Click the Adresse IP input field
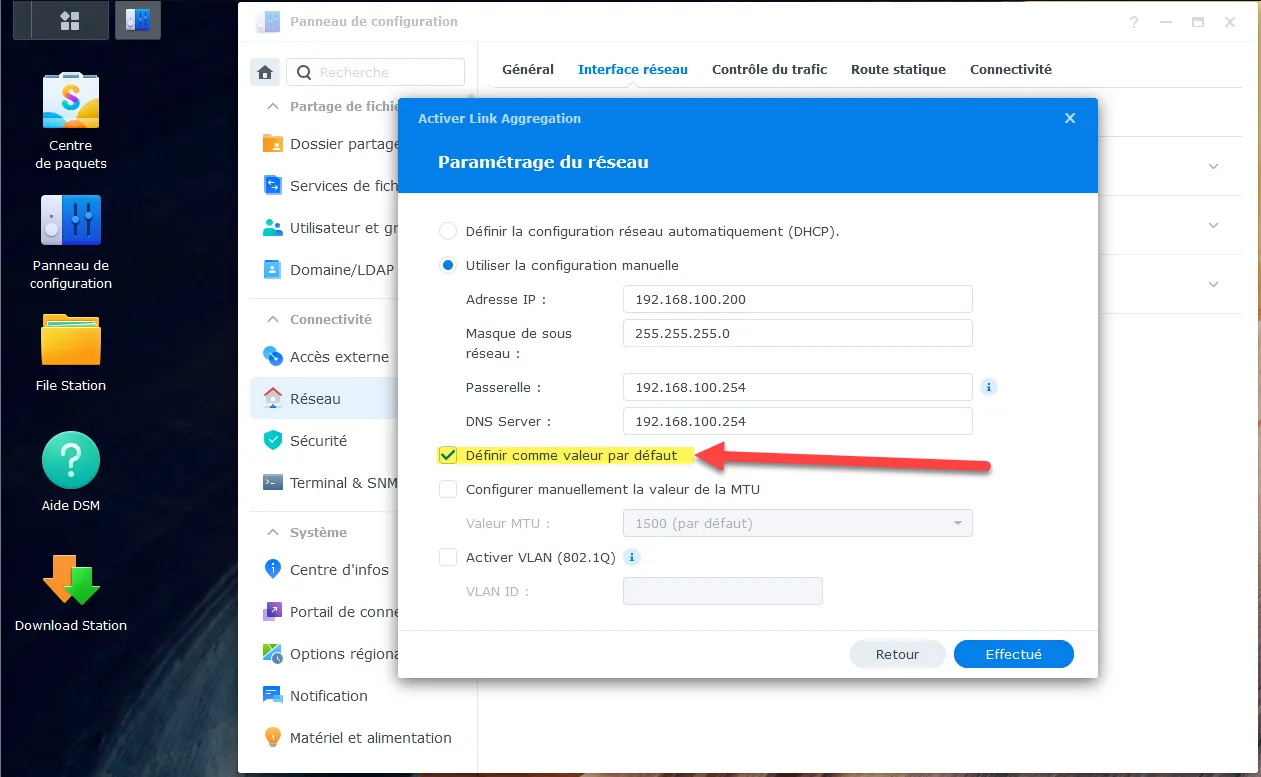 [797, 299]
